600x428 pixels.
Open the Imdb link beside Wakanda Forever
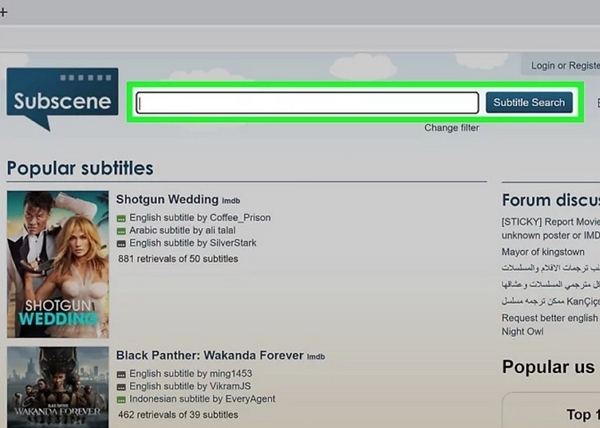coord(316,356)
